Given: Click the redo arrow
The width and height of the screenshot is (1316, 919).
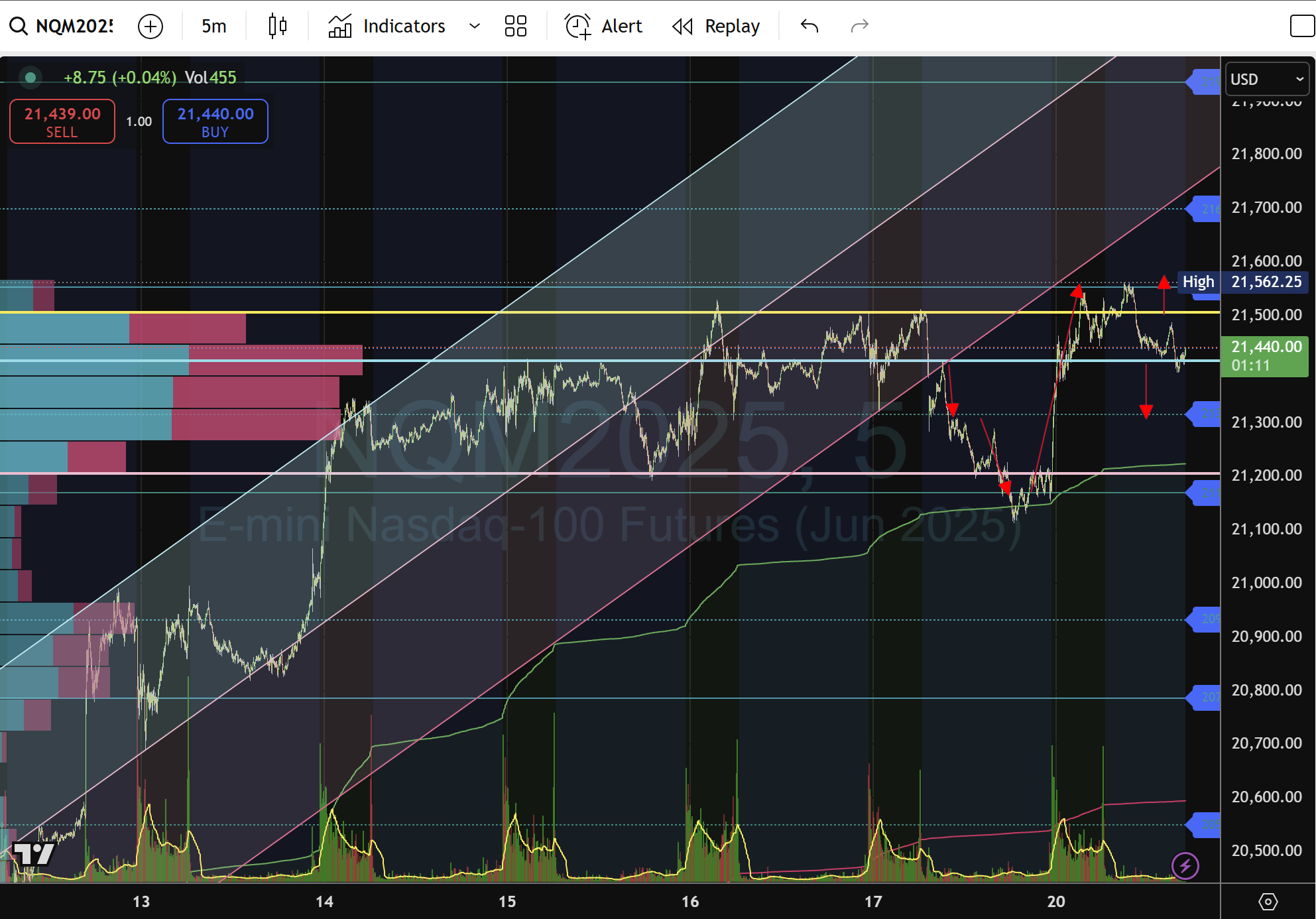Looking at the screenshot, I should click(859, 26).
